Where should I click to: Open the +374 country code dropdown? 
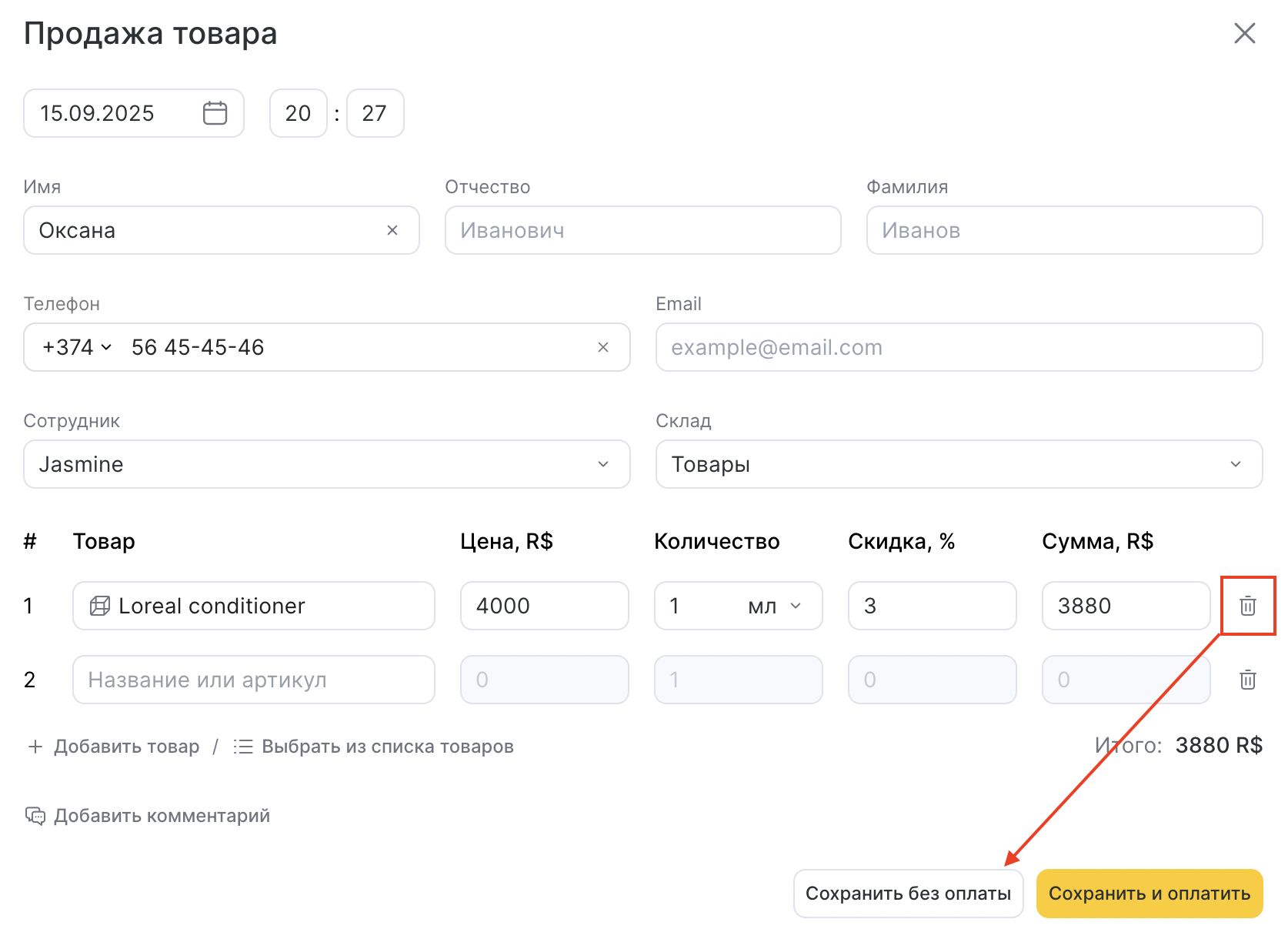78,347
